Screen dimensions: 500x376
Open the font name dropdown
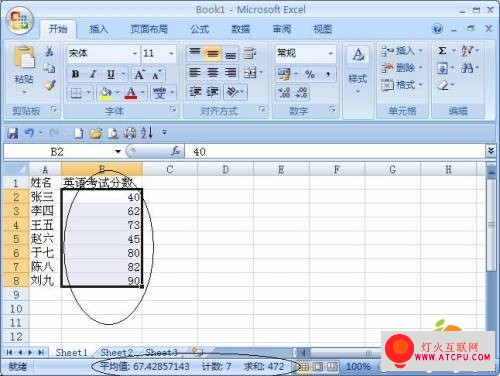pyautogui.click(x=135, y=53)
